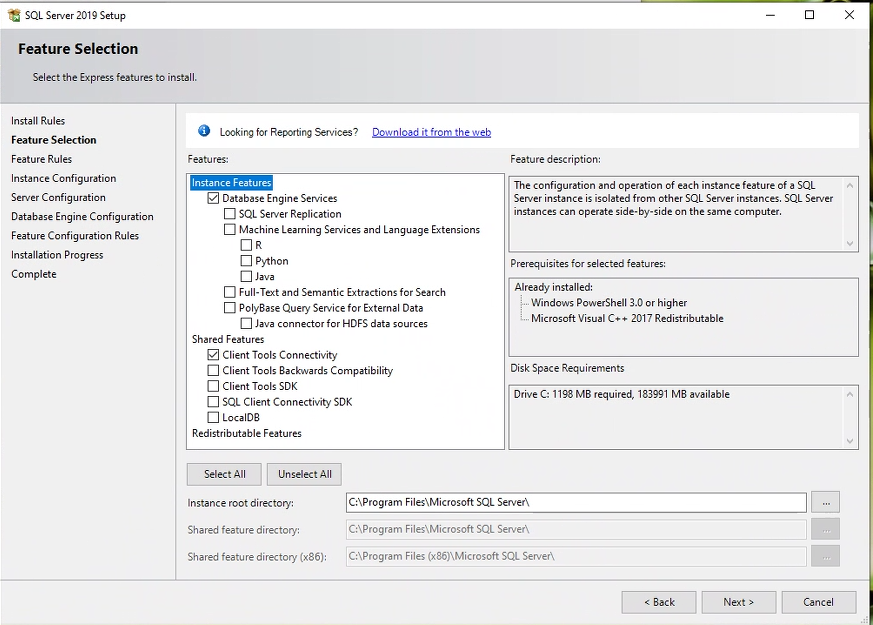Check Machine Learning Services and Language Extensions
This screenshot has width=873, height=625.
tap(229, 229)
